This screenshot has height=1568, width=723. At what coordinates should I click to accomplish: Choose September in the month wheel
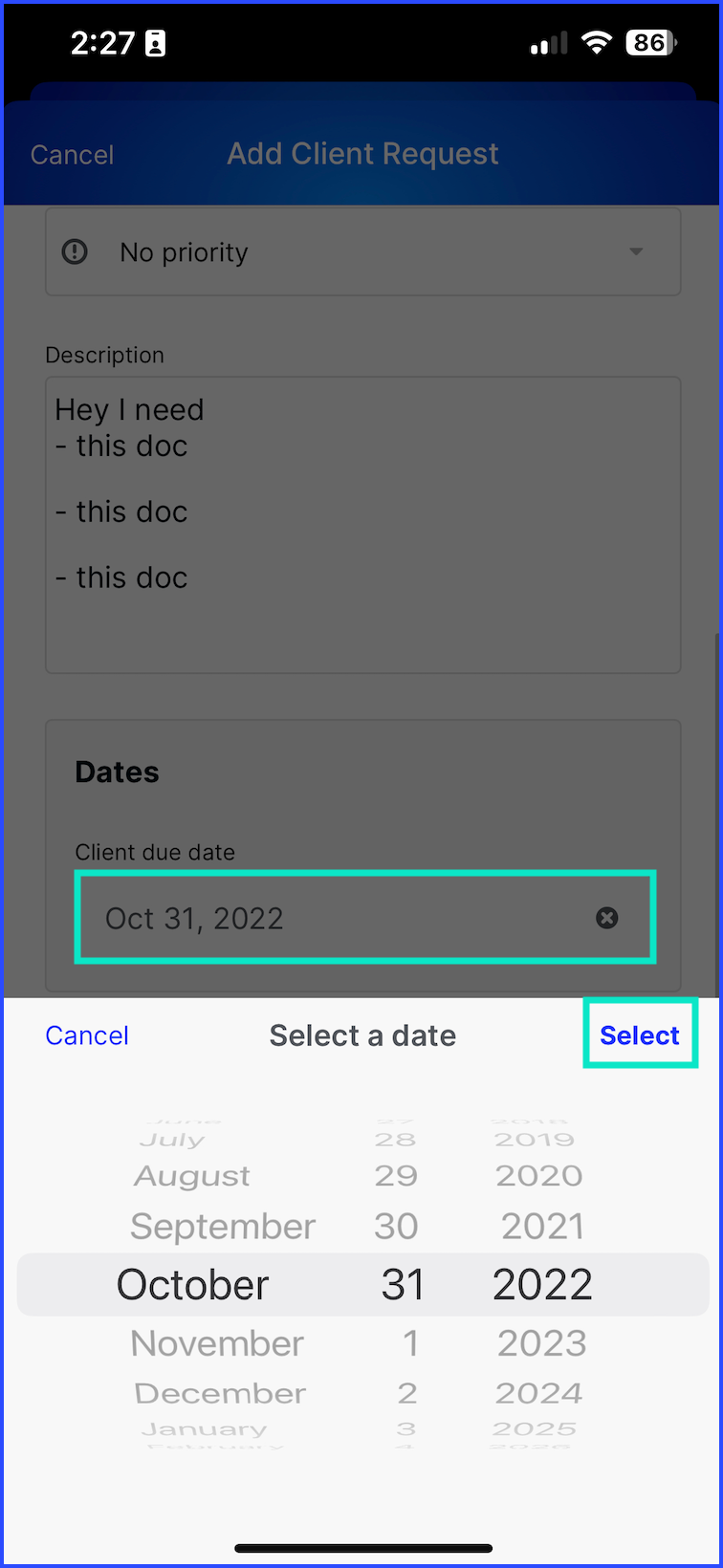pos(223,1227)
